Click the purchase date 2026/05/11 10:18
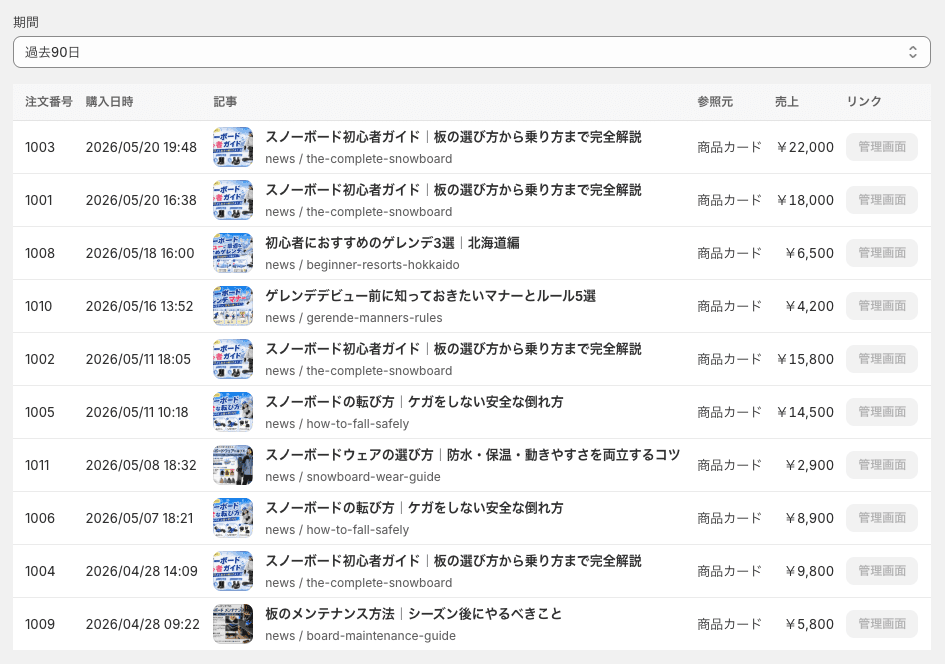Image resolution: width=945 pixels, height=664 pixels. tap(137, 412)
